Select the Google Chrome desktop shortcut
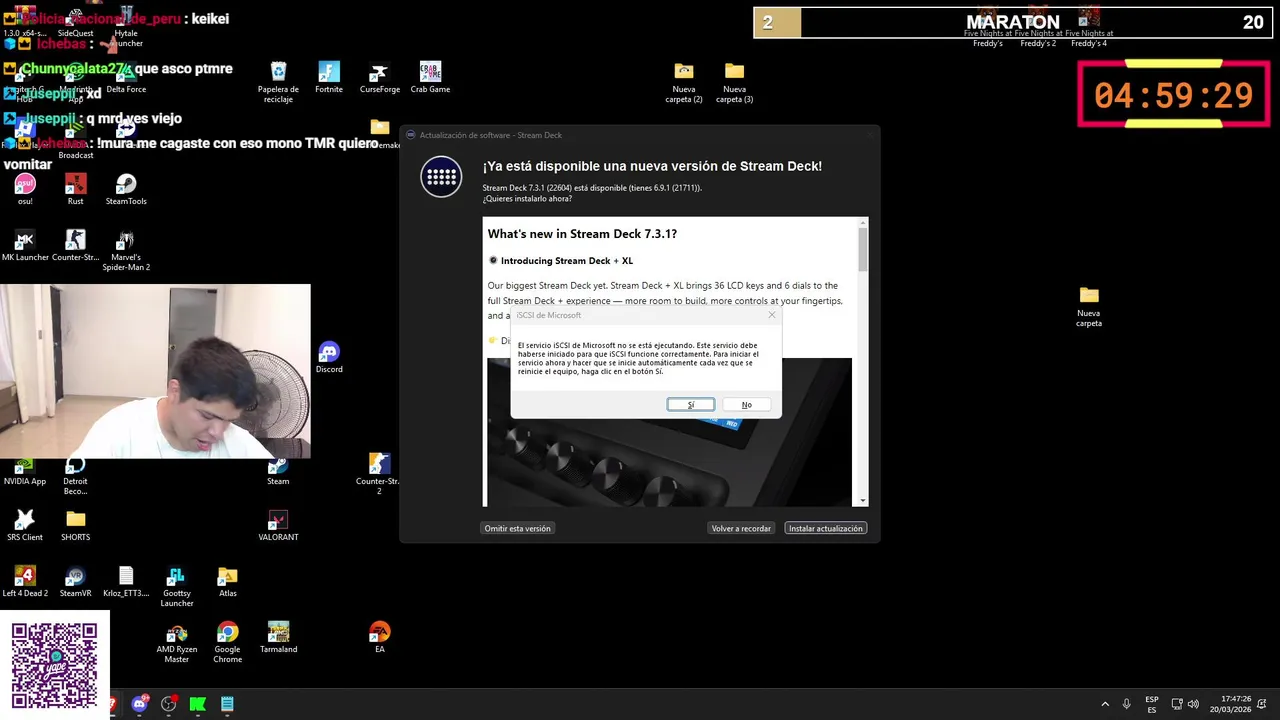Viewport: 1280px width, 720px height. click(228, 642)
